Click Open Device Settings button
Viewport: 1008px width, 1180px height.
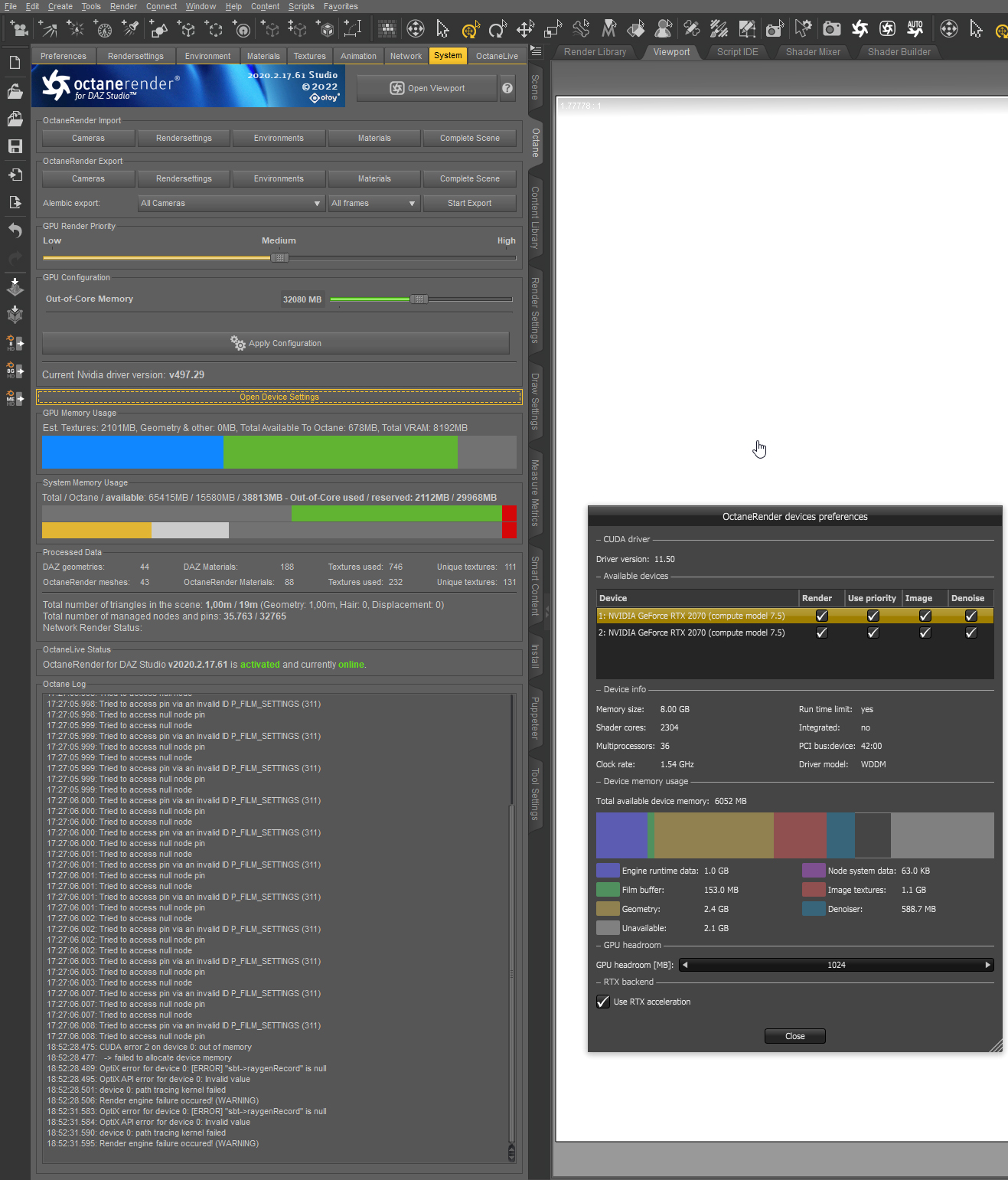pyautogui.click(x=279, y=397)
